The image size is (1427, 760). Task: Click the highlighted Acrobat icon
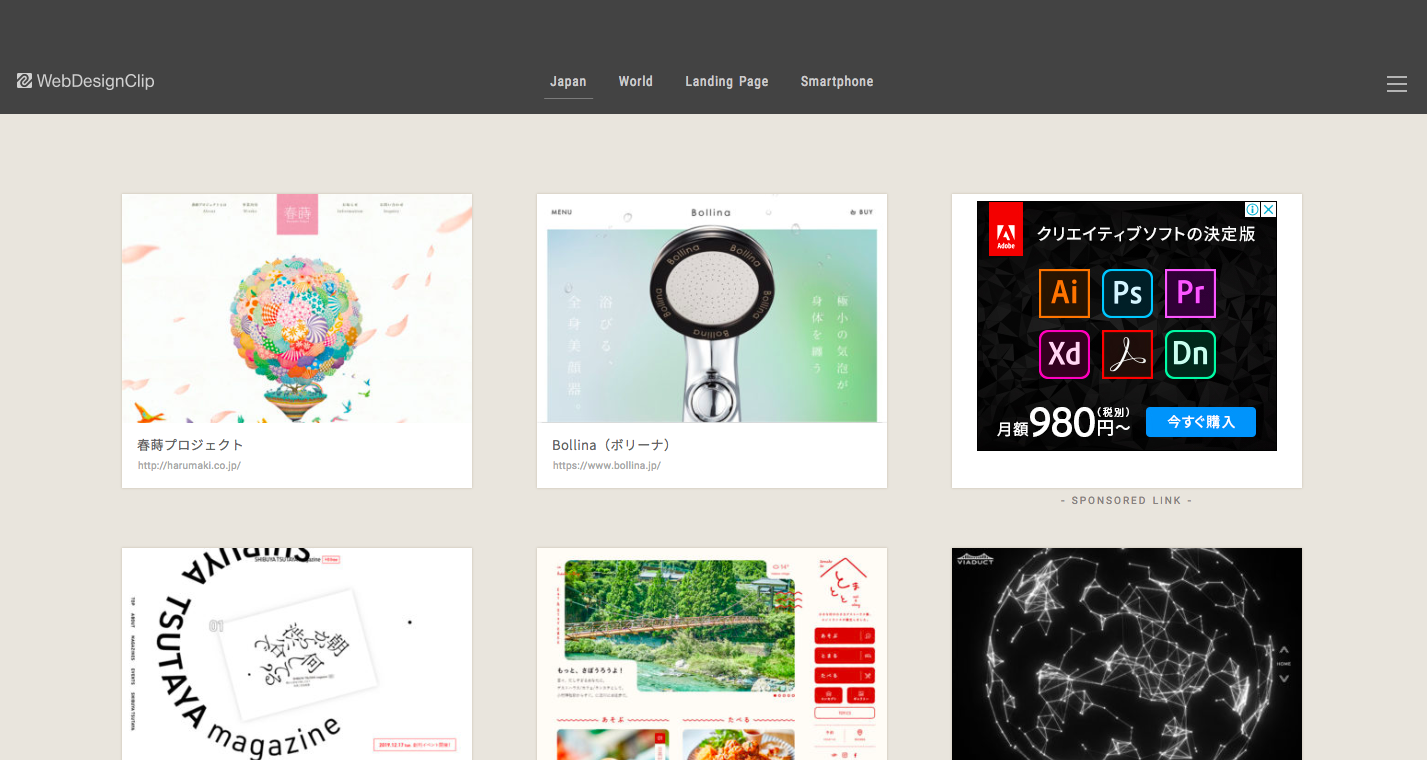click(1127, 354)
